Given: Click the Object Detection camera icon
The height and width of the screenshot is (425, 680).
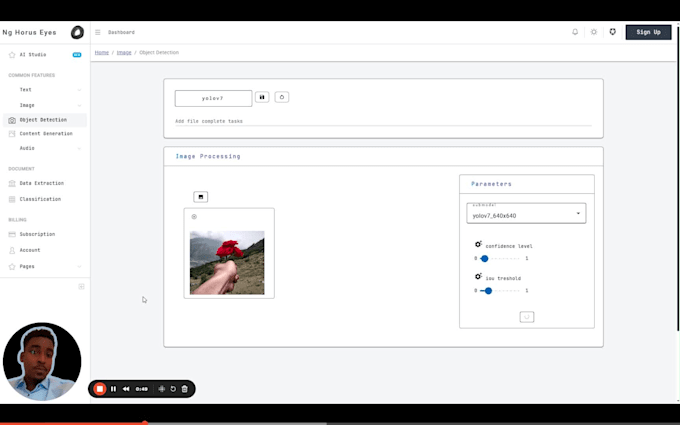Looking at the screenshot, I should coord(12,120).
